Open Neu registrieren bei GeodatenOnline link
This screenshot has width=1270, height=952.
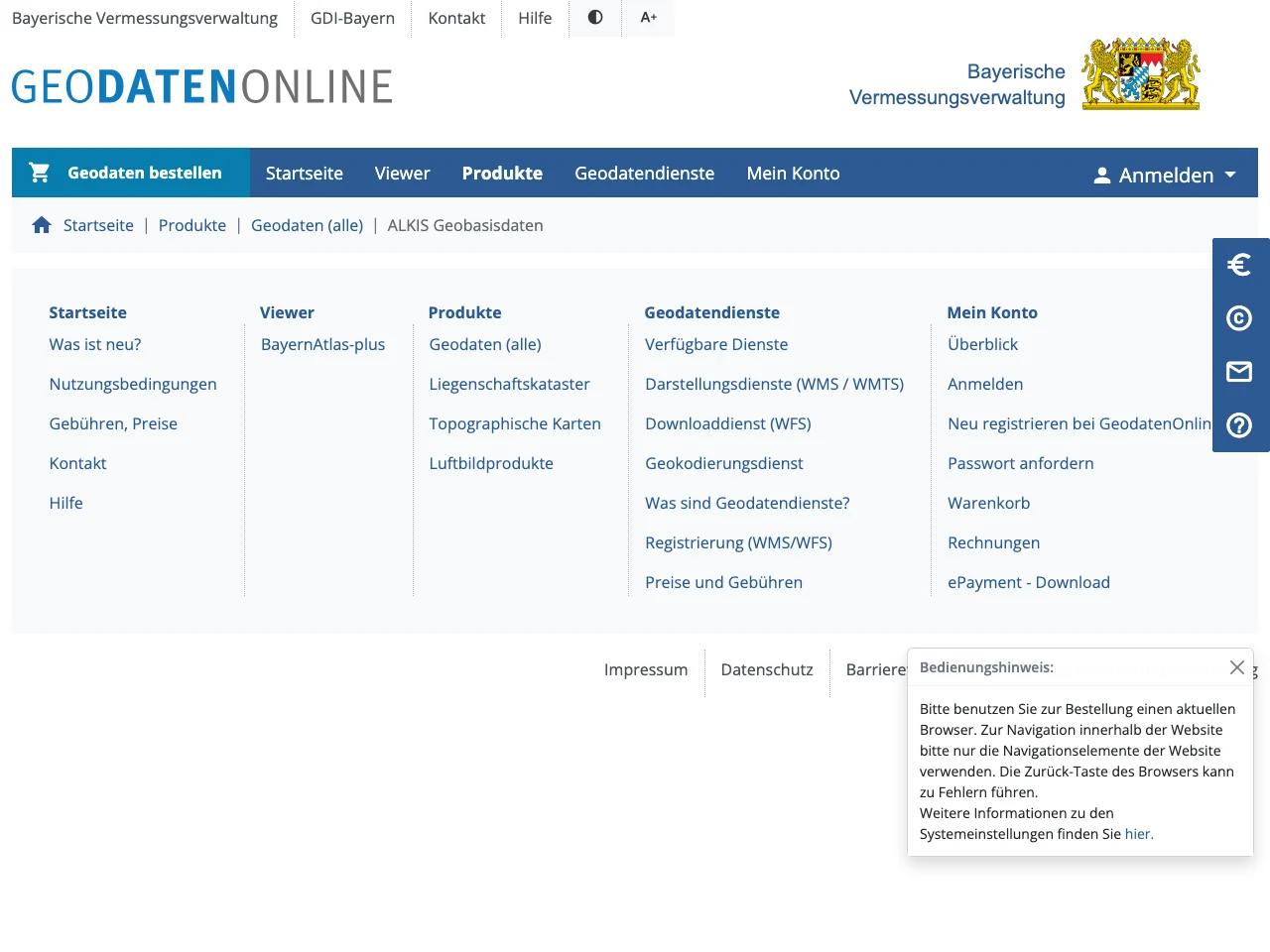pos(1079,423)
